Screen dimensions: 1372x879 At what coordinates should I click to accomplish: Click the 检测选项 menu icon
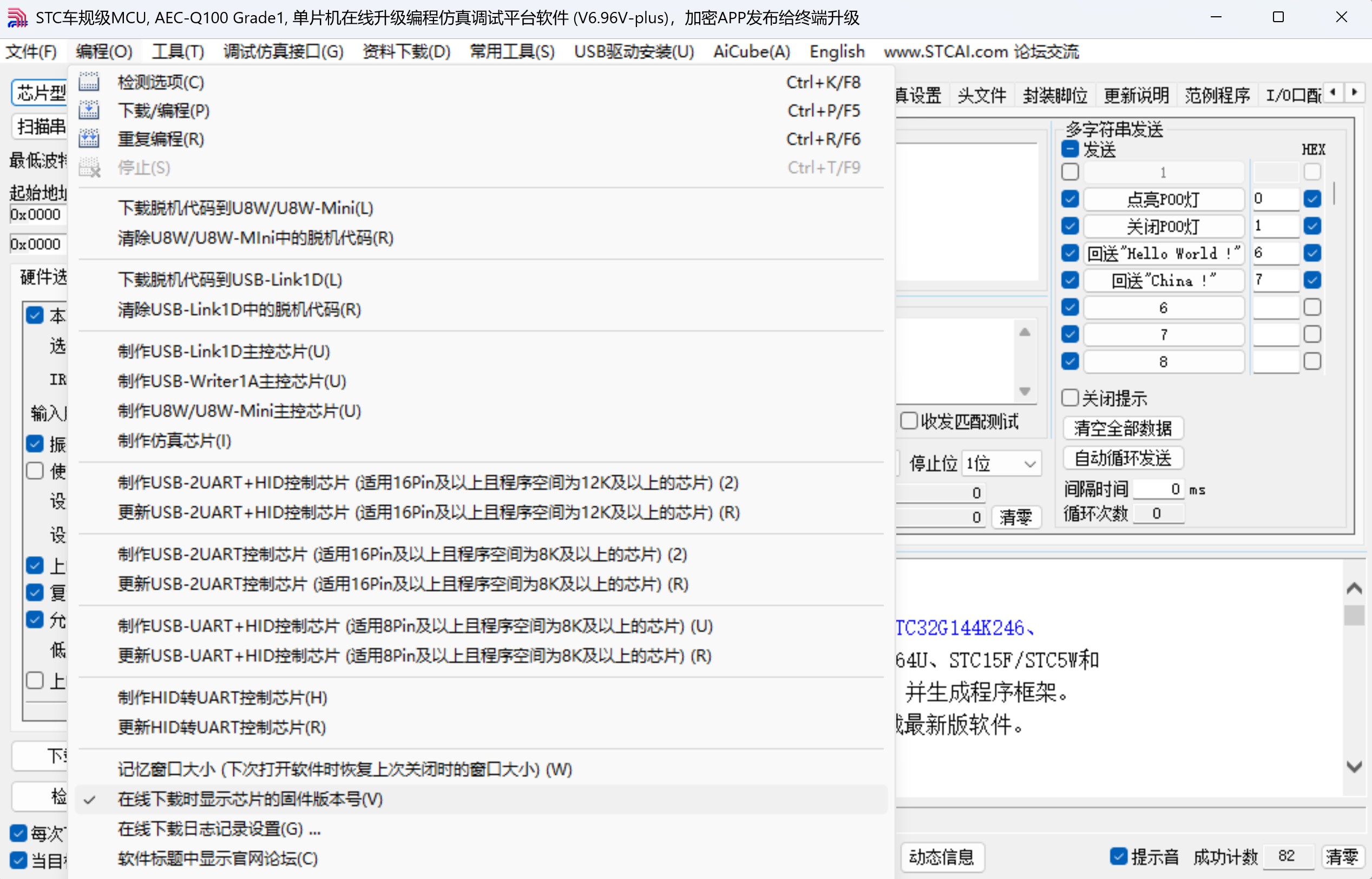click(x=89, y=82)
